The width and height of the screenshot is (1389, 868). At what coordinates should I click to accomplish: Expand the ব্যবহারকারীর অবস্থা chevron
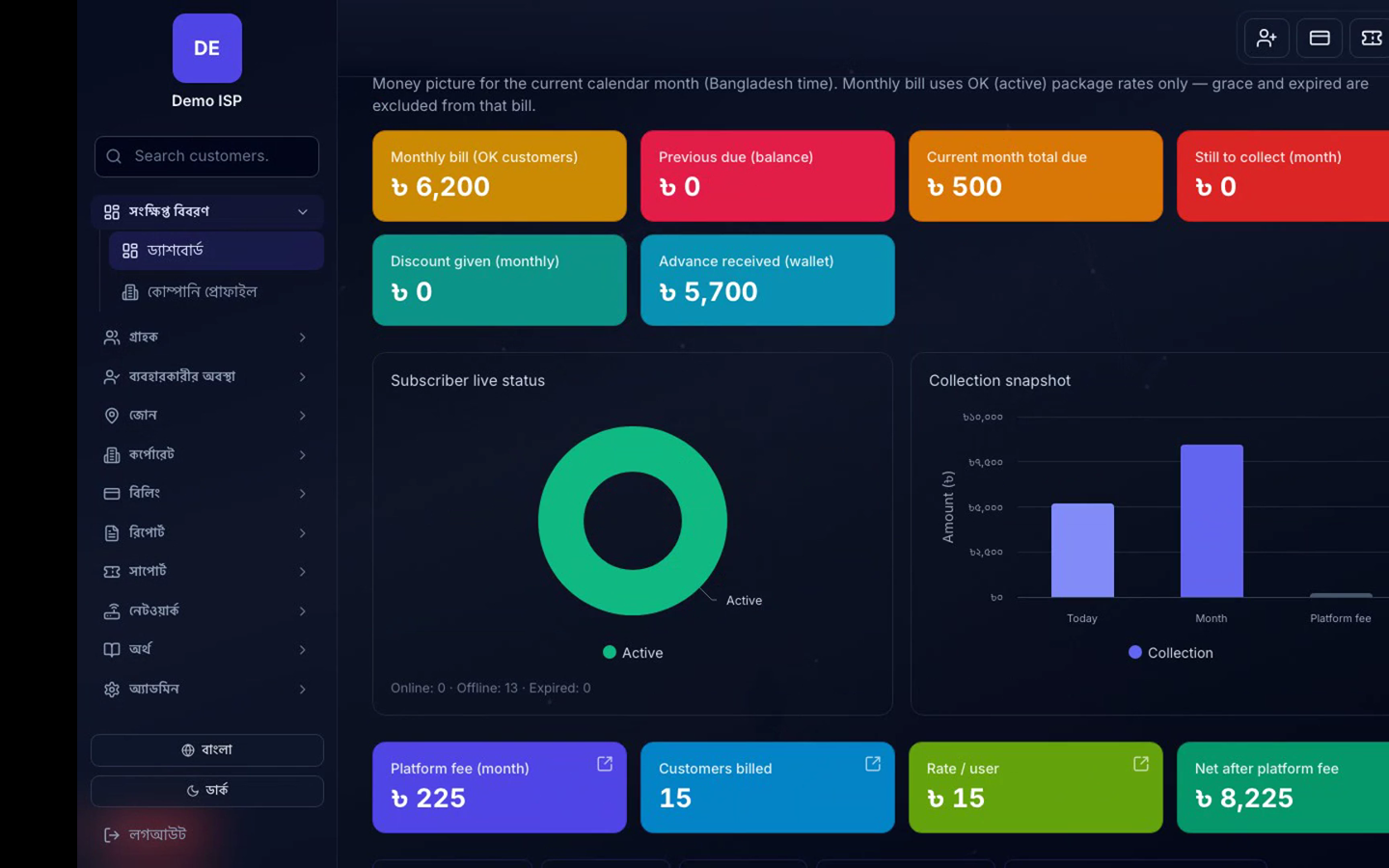[303, 377]
